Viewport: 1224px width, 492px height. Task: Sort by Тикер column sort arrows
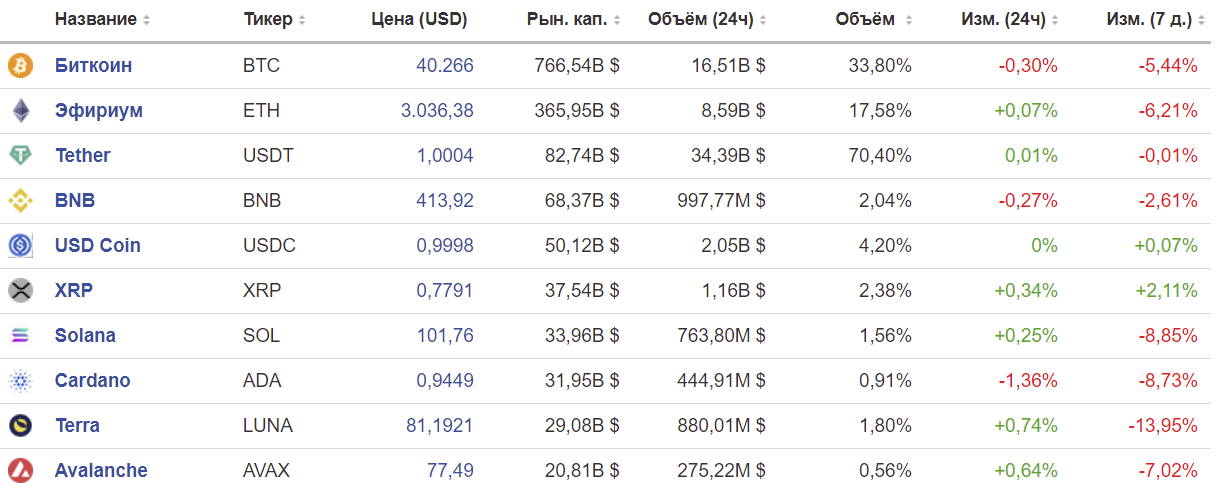pos(302,20)
